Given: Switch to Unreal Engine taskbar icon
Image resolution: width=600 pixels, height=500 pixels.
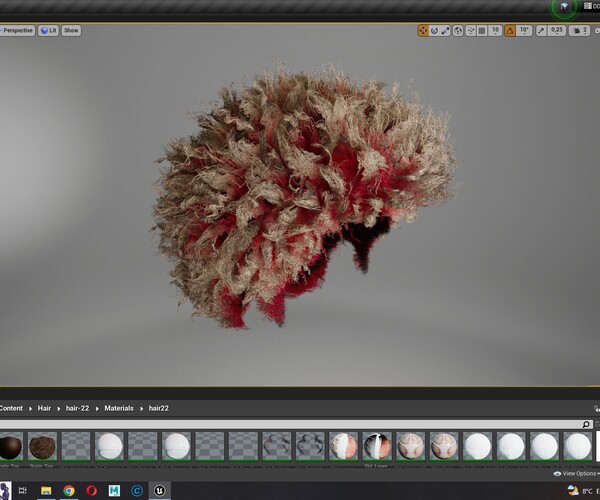Looking at the screenshot, I should pyautogui.click(x=160, y=490).
